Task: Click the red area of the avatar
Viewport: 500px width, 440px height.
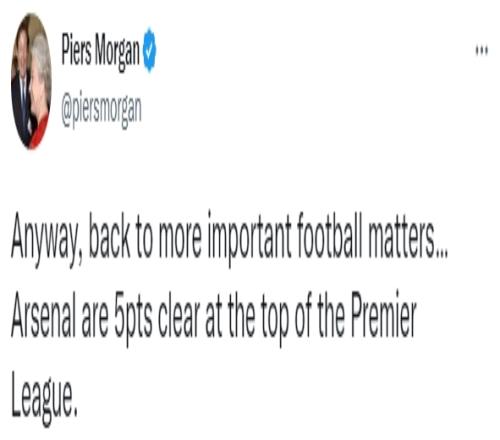Action: tap(41, 131)
